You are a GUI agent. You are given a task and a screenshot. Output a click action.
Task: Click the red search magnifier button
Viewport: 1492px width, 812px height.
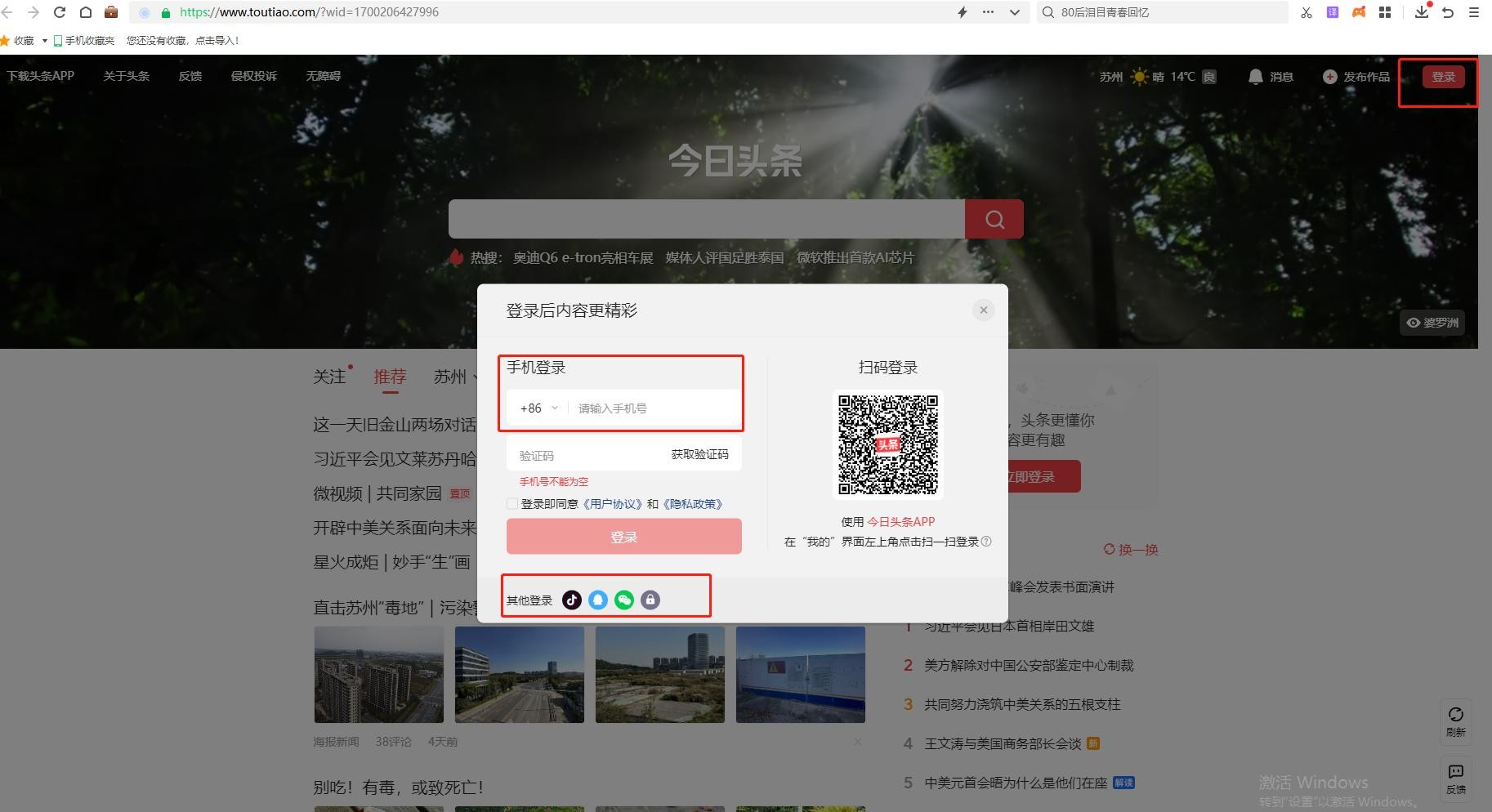pos(994,219)
